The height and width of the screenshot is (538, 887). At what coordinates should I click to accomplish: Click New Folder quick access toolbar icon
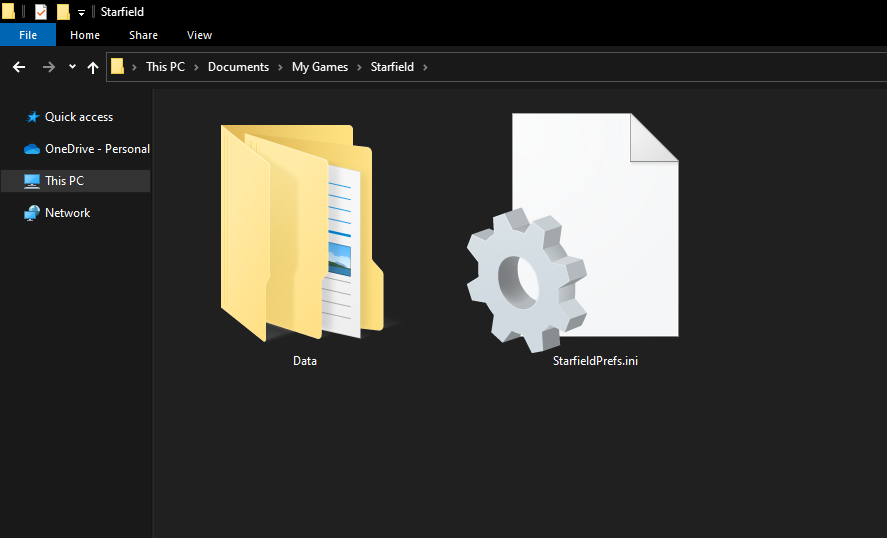(63, 11)
